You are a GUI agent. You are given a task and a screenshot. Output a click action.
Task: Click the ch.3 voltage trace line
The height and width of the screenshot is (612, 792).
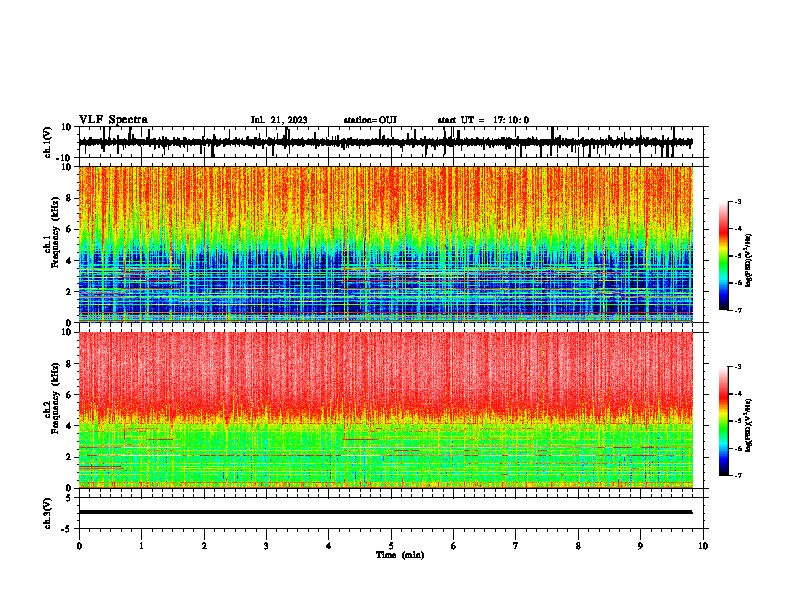point(385,512)
